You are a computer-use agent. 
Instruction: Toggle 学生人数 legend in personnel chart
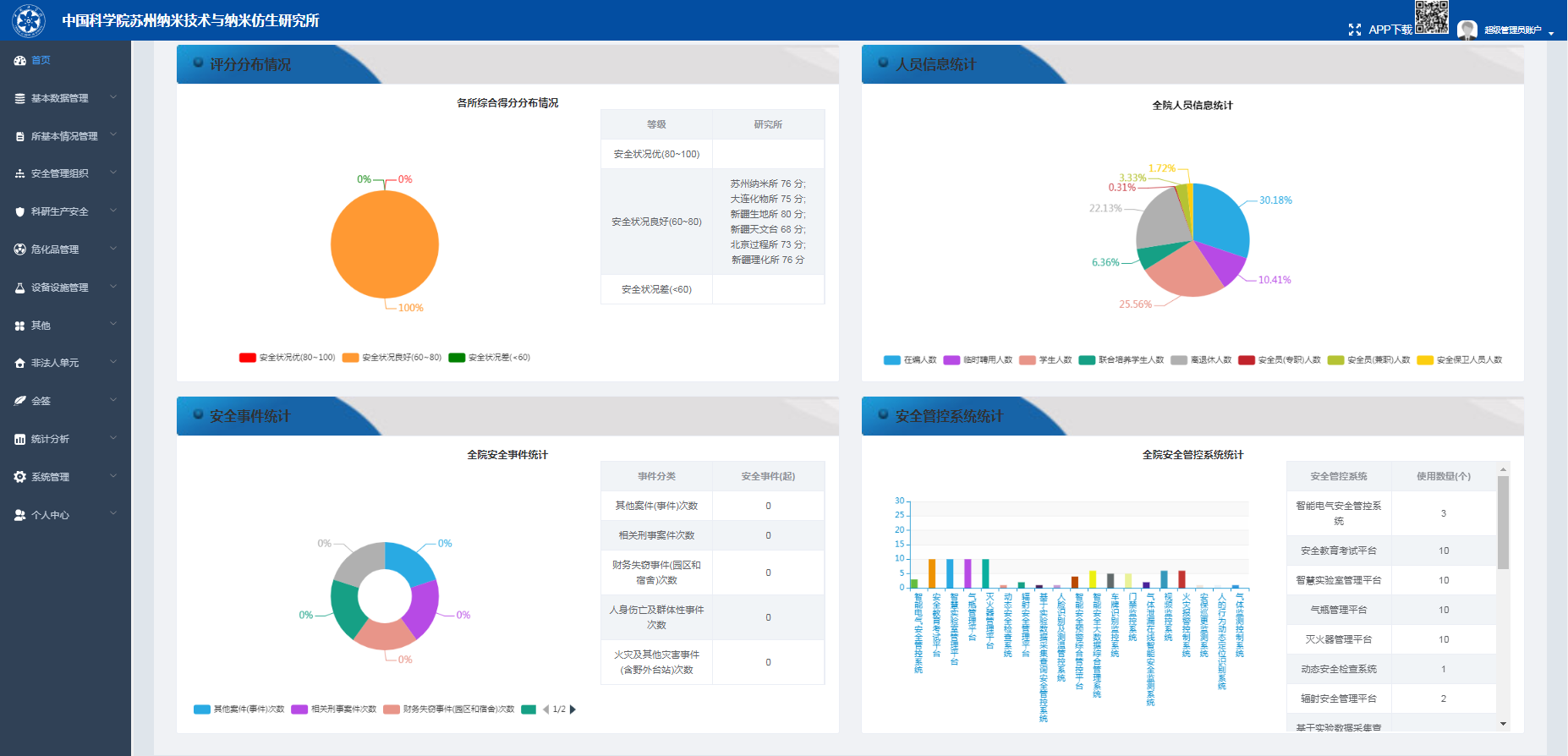click(x=1045, y=360)
